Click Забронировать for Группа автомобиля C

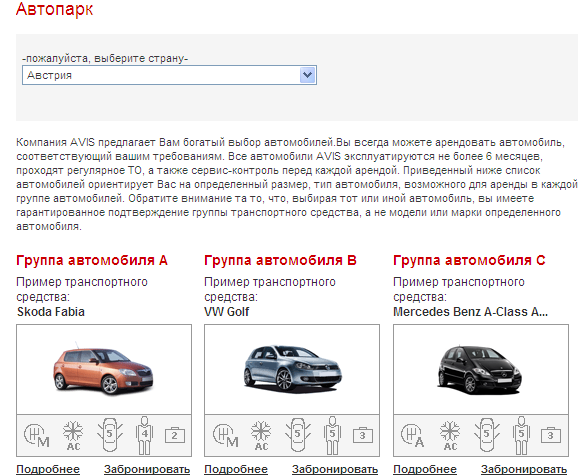[524, 469]
